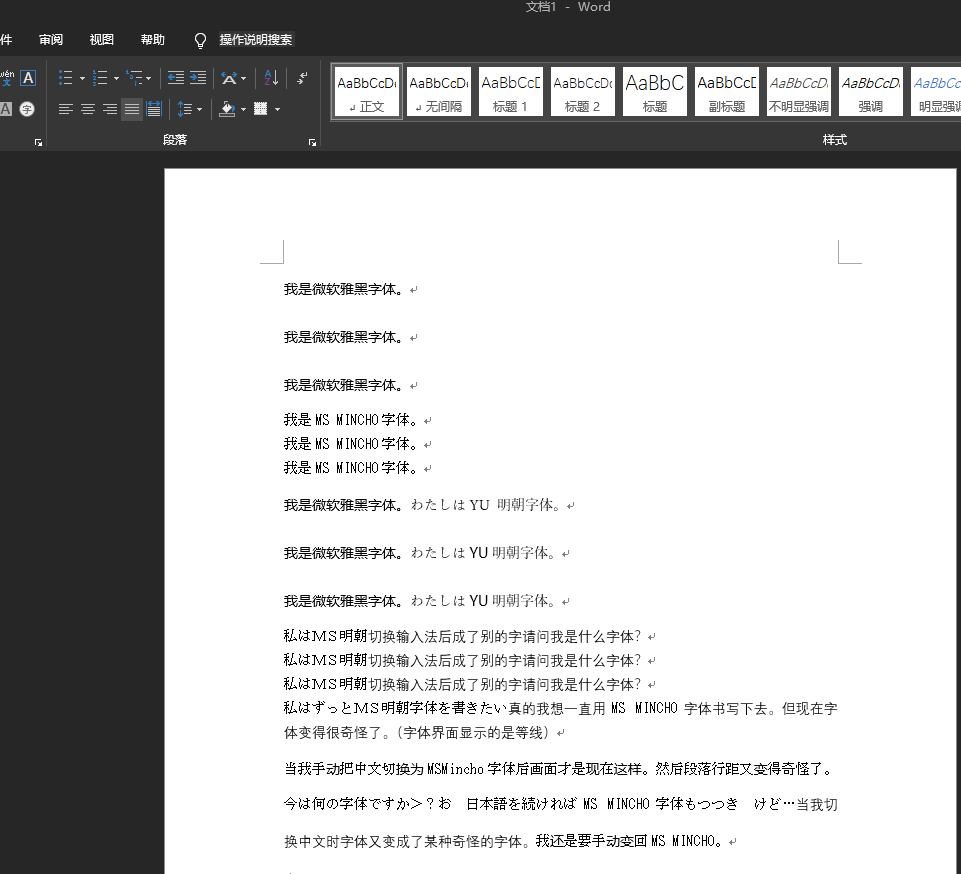961x874 pixels.
Task: Align text right
Action: (x=110, y=109)
